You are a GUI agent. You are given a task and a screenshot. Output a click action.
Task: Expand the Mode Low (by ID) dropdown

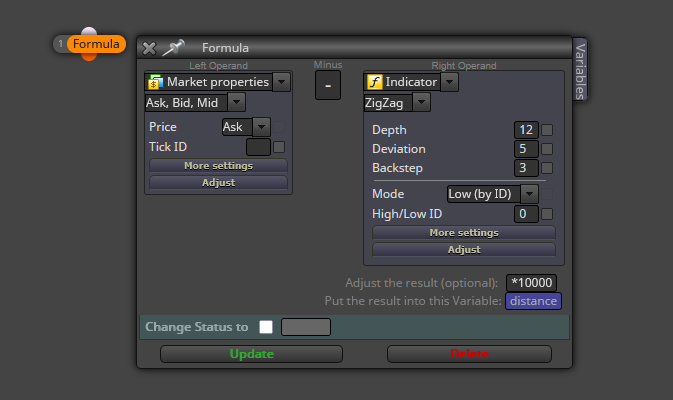(x=530, y=194)
